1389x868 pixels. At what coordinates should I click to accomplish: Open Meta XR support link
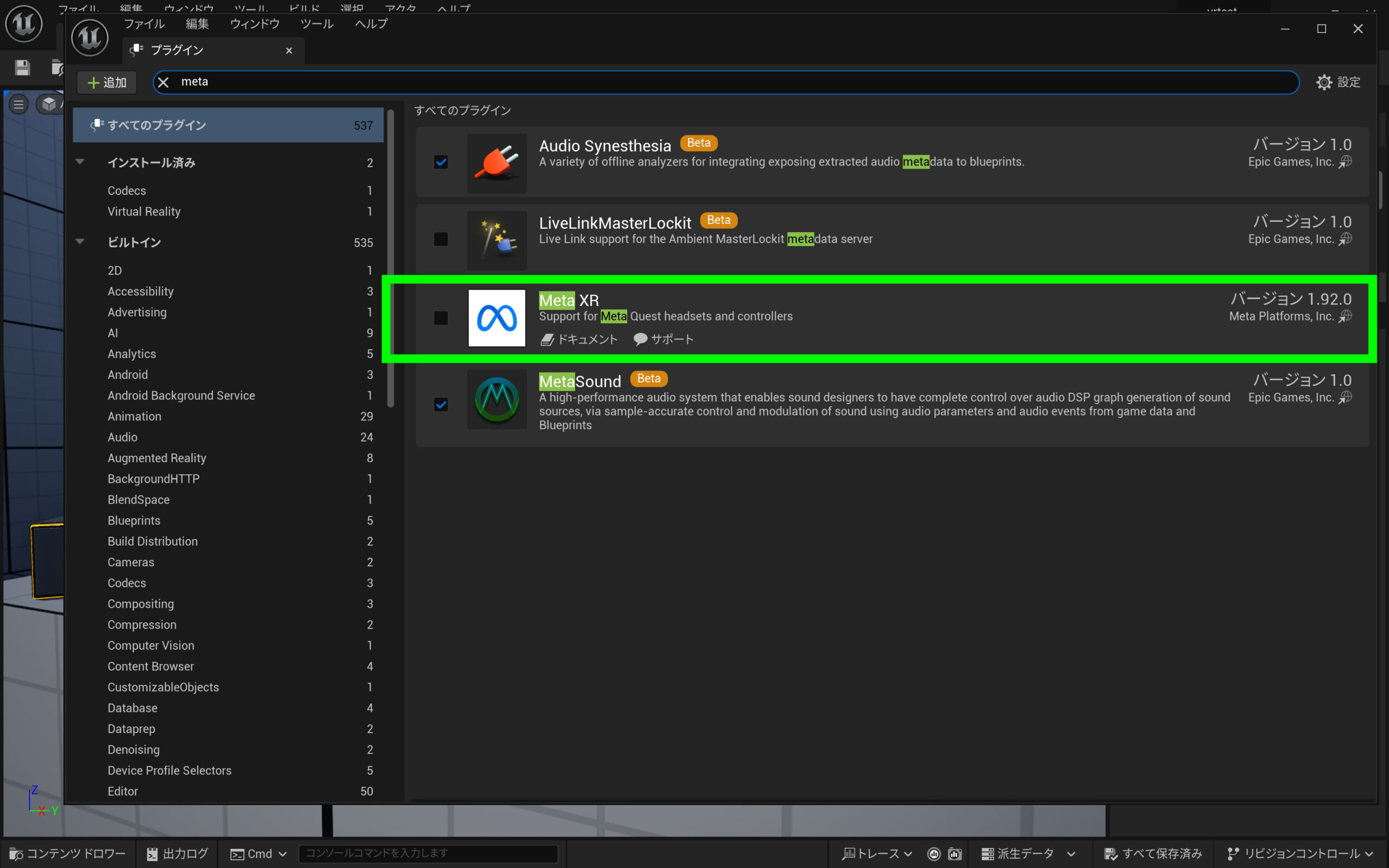pos(664,339)
